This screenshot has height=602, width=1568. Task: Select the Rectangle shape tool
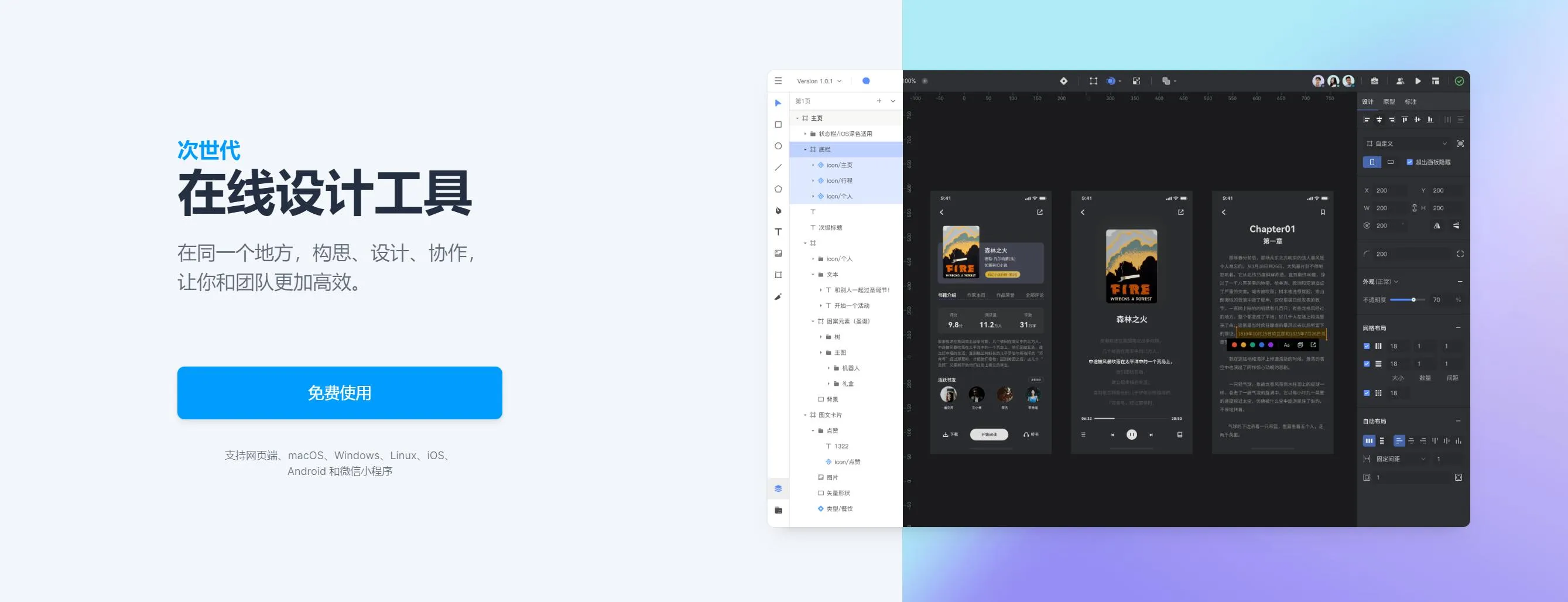(778, 125)
